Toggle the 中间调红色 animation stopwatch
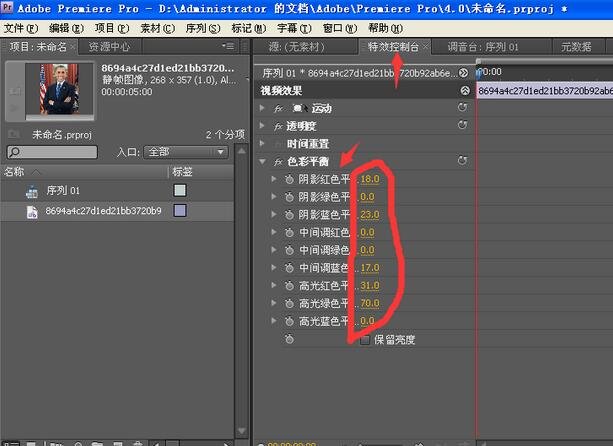Screen dimensions: 613x446 [289, 233]
